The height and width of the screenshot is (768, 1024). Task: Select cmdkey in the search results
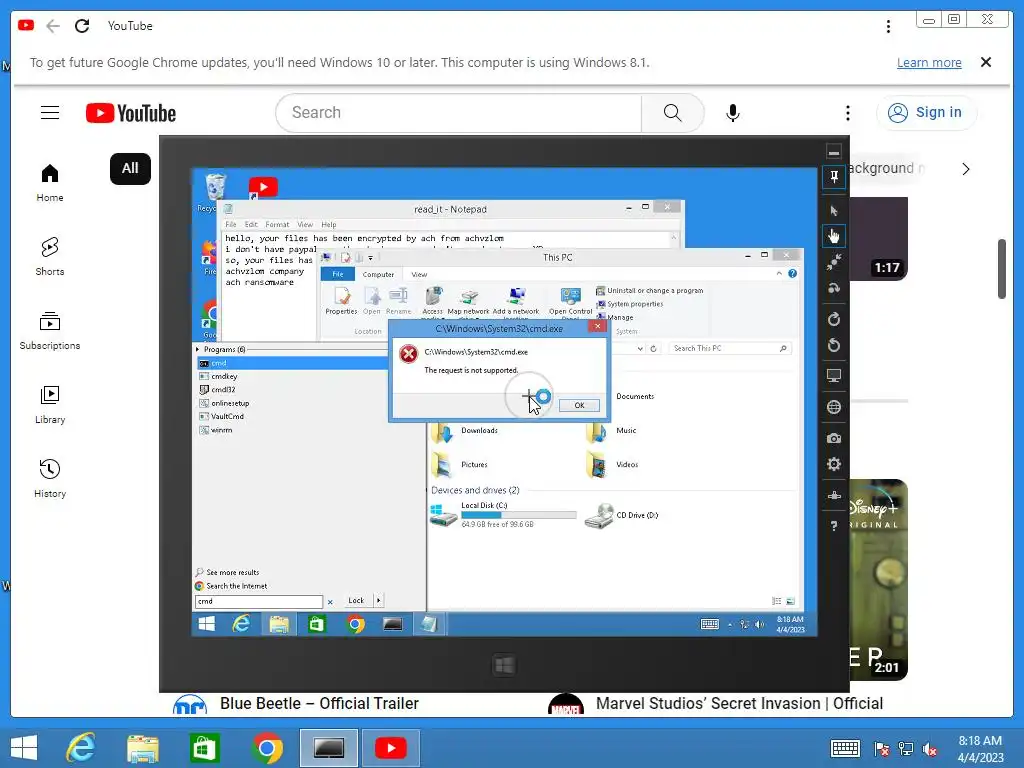pyautogui.click(x=224, y=377)
